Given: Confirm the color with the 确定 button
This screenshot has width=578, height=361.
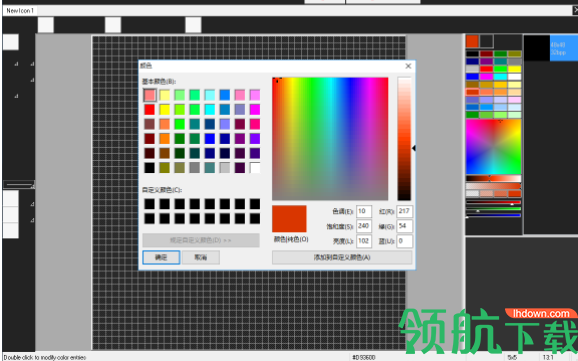Looking at the screenshot, I should click(x=161, y=257).
